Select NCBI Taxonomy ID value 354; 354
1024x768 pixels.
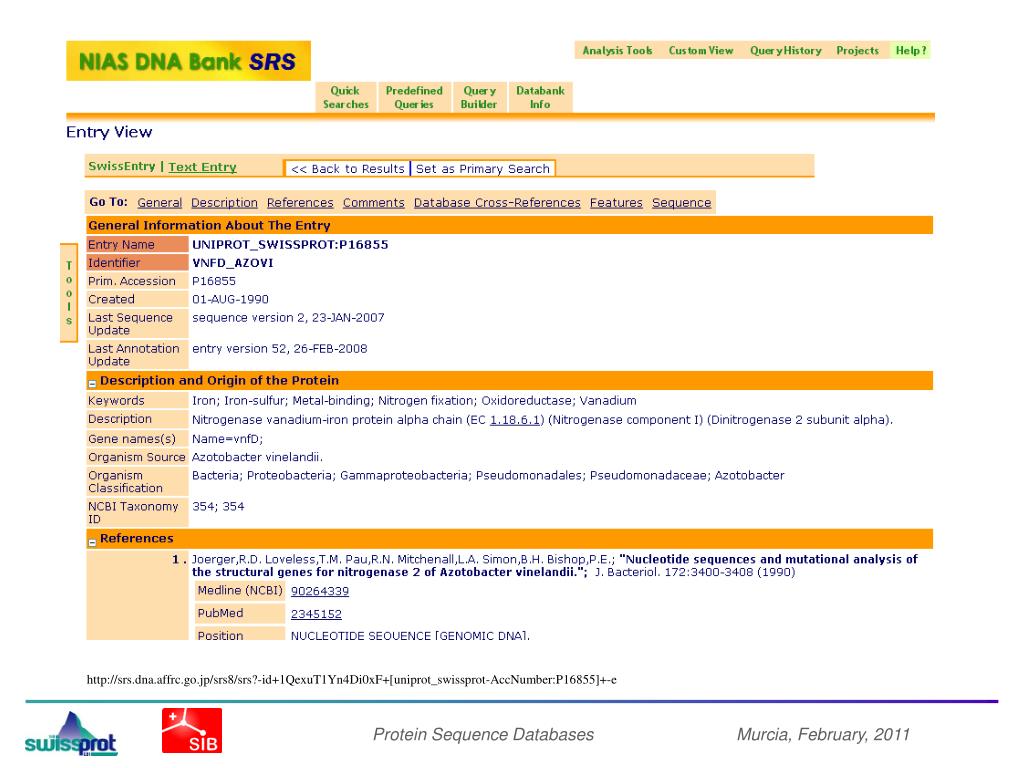[x=218, y=506]
